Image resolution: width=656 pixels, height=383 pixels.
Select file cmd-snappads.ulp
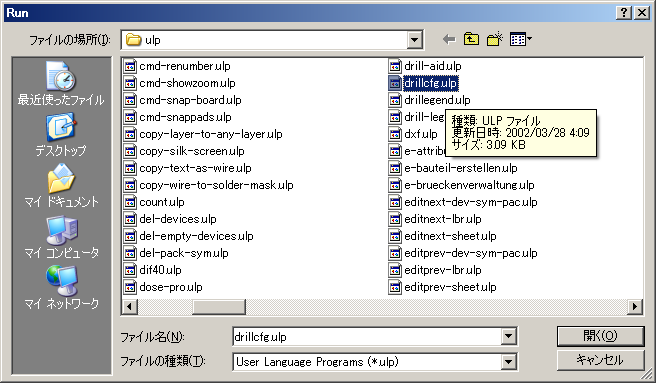(178, 117)
